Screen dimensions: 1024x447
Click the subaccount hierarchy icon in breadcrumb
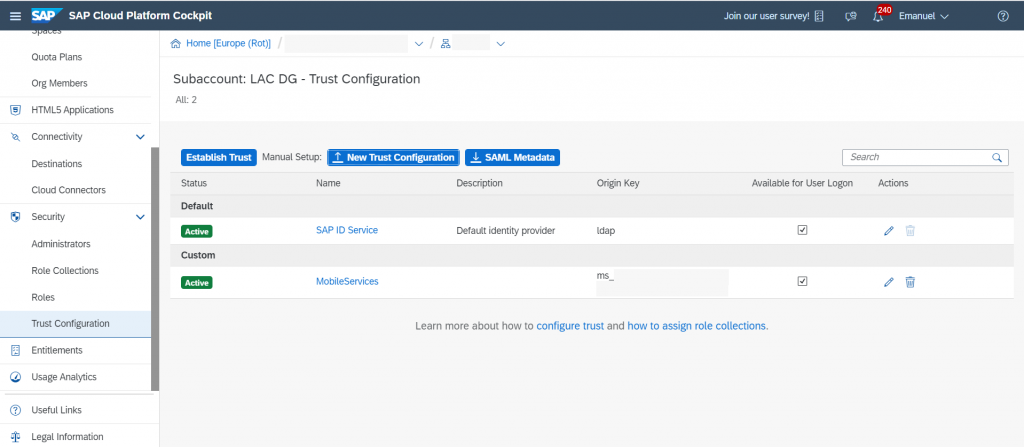pos(445,44)
